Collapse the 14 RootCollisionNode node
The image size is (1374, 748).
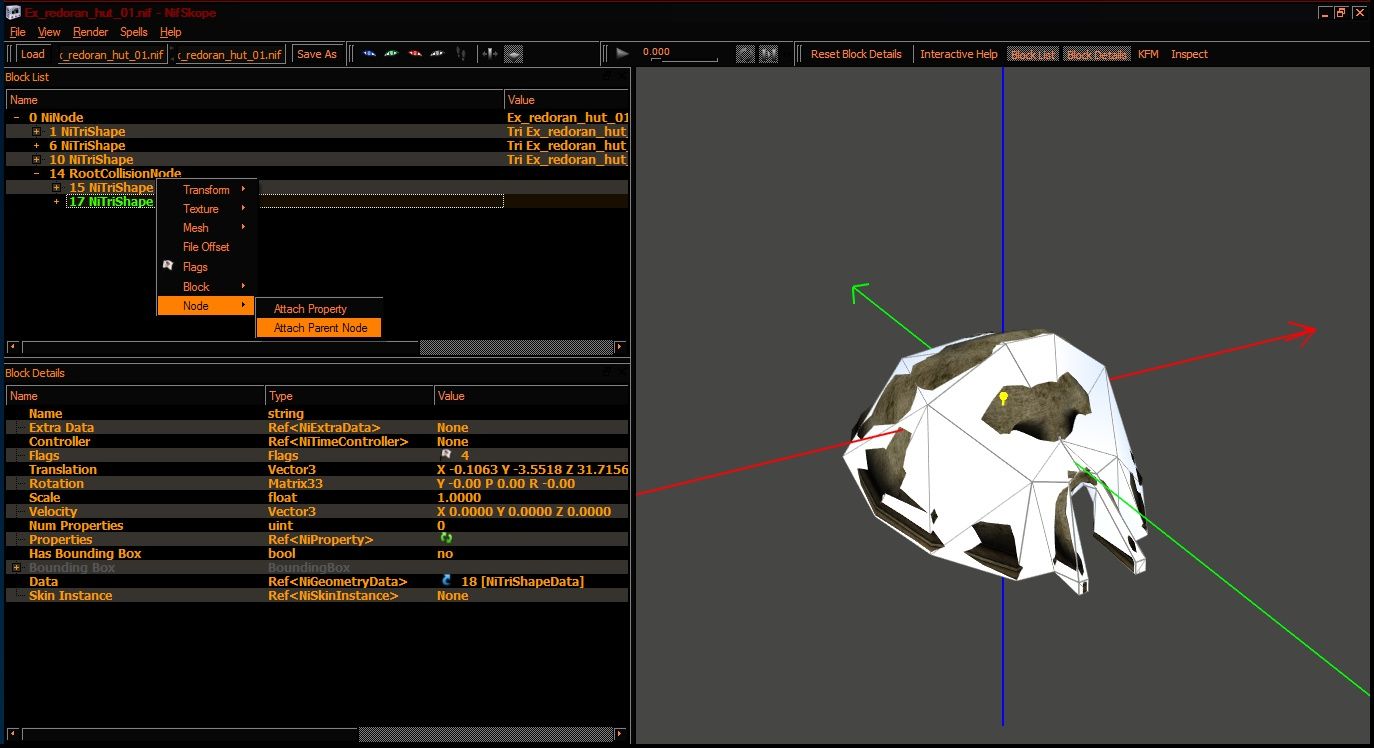36,174
